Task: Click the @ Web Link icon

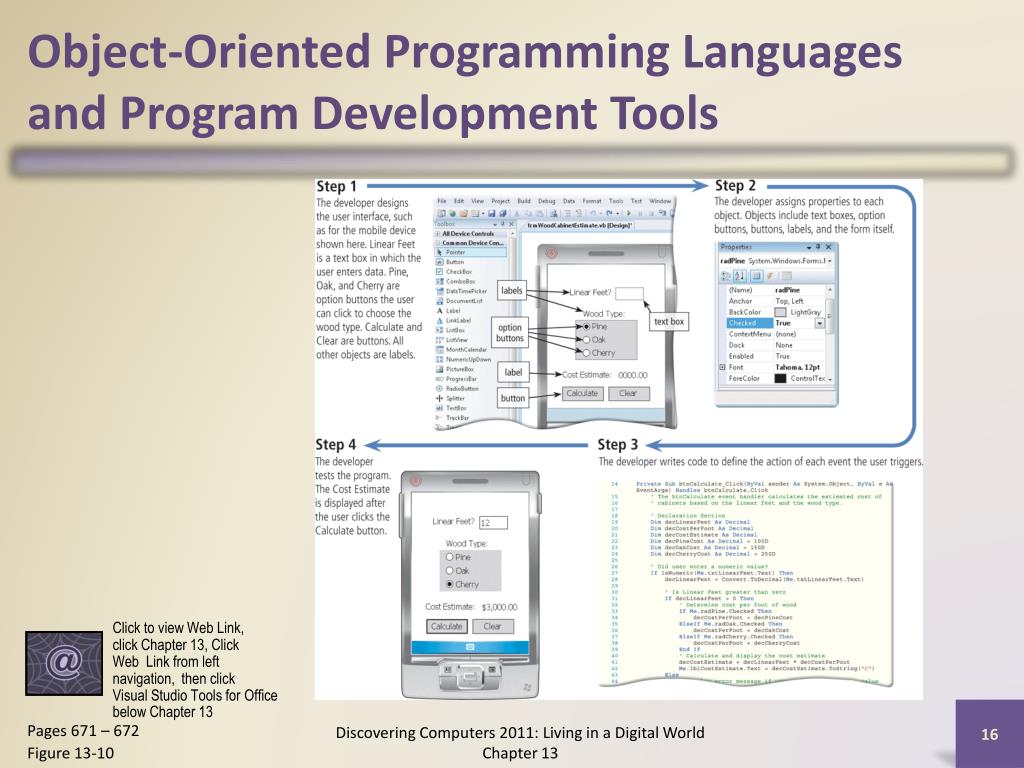Action: (x=63, y=664)
